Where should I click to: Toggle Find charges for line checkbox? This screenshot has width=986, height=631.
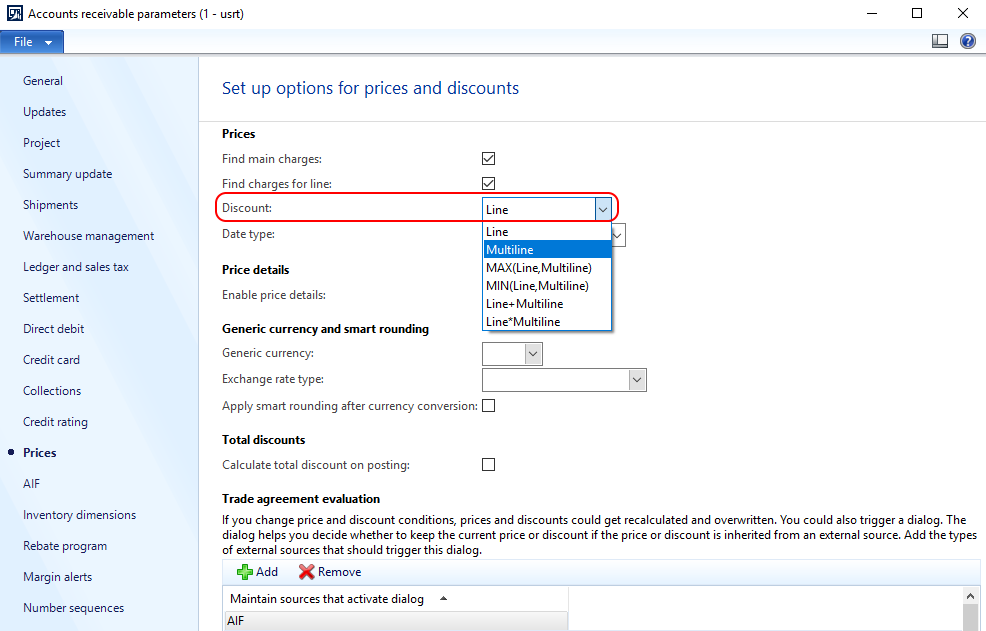click(489, 184)
